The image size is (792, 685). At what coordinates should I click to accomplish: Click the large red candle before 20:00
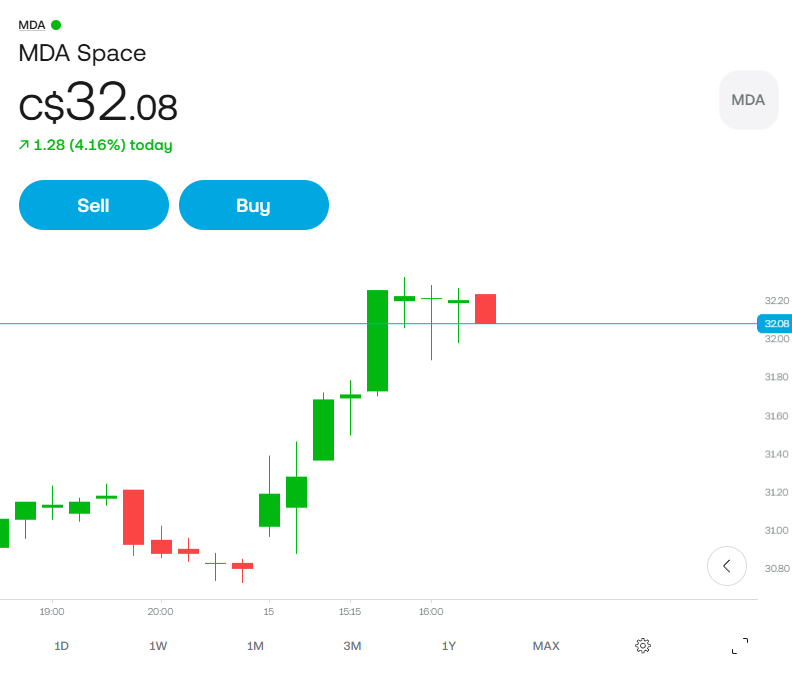click(x=133, y=517)
